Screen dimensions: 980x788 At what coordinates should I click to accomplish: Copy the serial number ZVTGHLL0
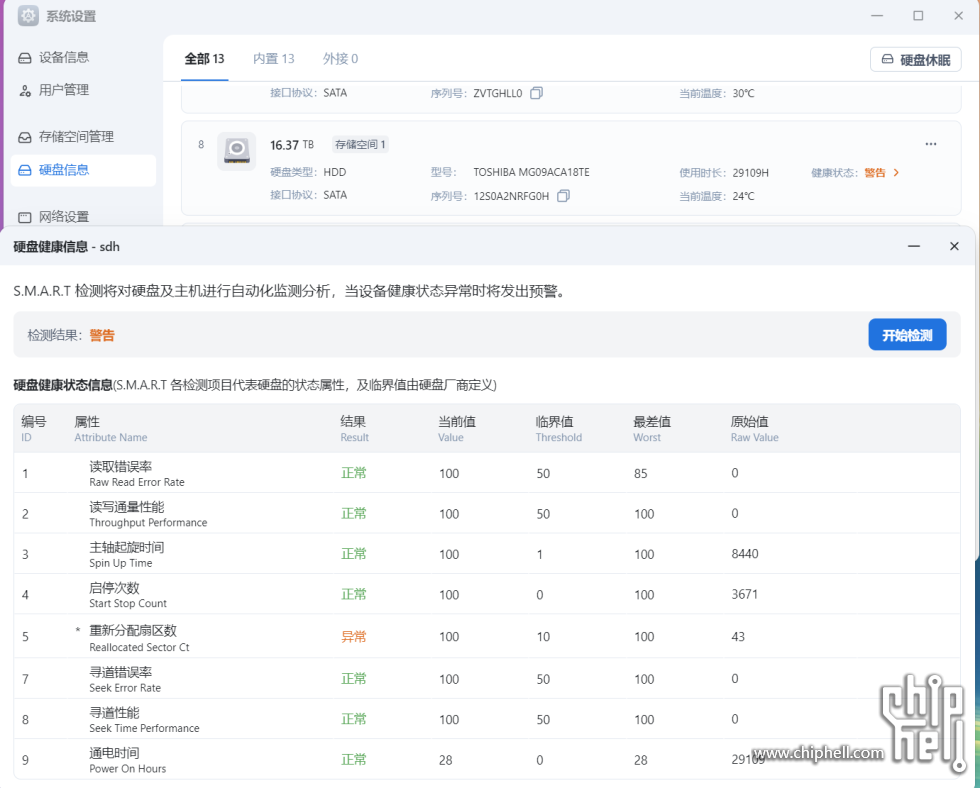[x=536, y=93]
